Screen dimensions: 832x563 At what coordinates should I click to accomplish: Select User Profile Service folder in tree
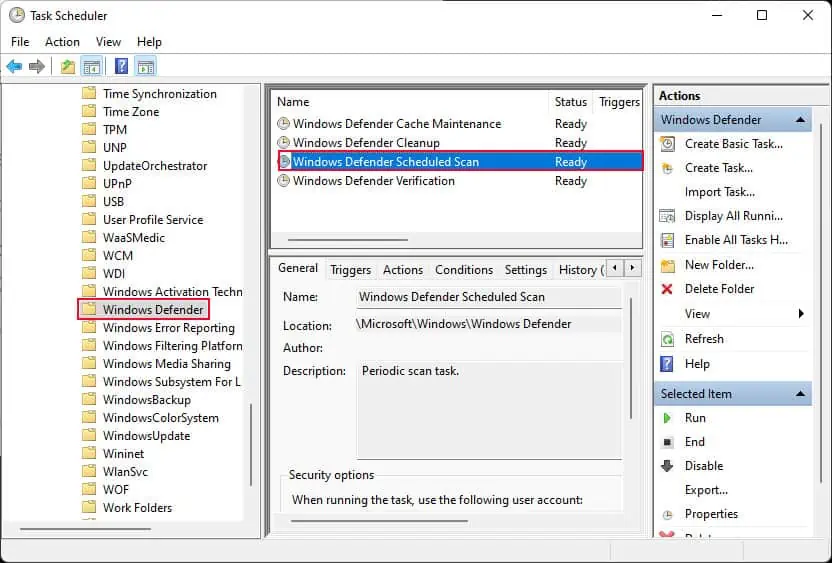click(153, 220)
